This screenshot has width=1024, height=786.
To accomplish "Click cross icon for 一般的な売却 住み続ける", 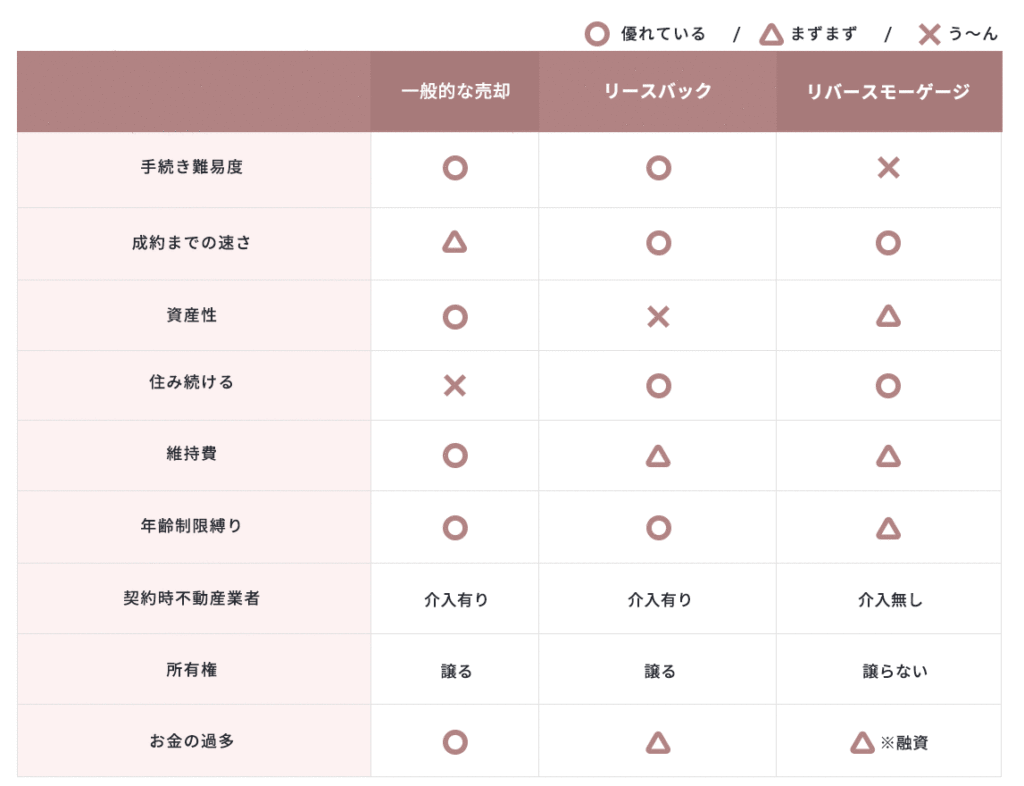I will [455, 385].
